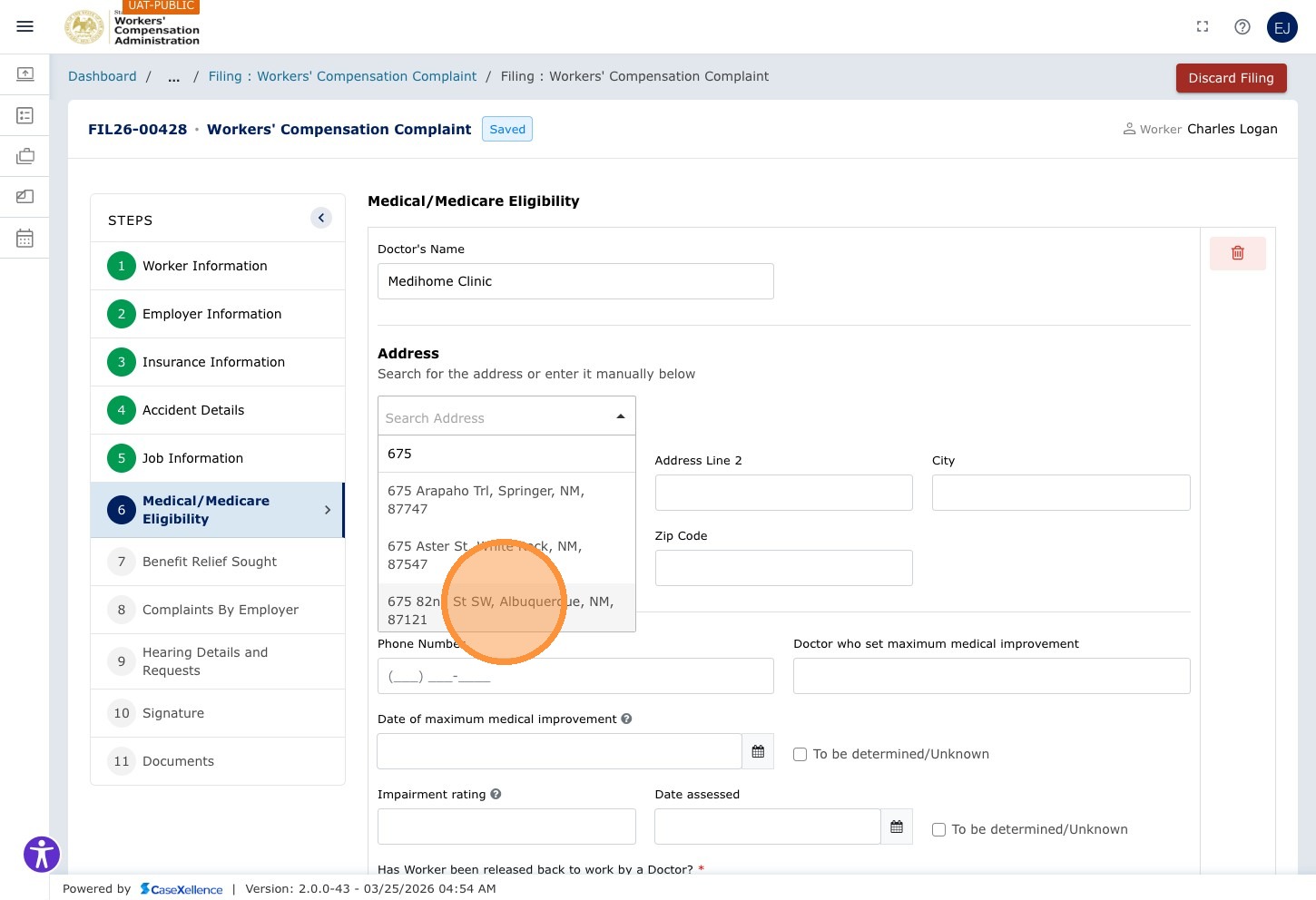The height and width of the screenshot is (900, 1316).
Task: Select 675 82nd St SW, Albuquerque suggestion
Action: click(x=506, y=608)
